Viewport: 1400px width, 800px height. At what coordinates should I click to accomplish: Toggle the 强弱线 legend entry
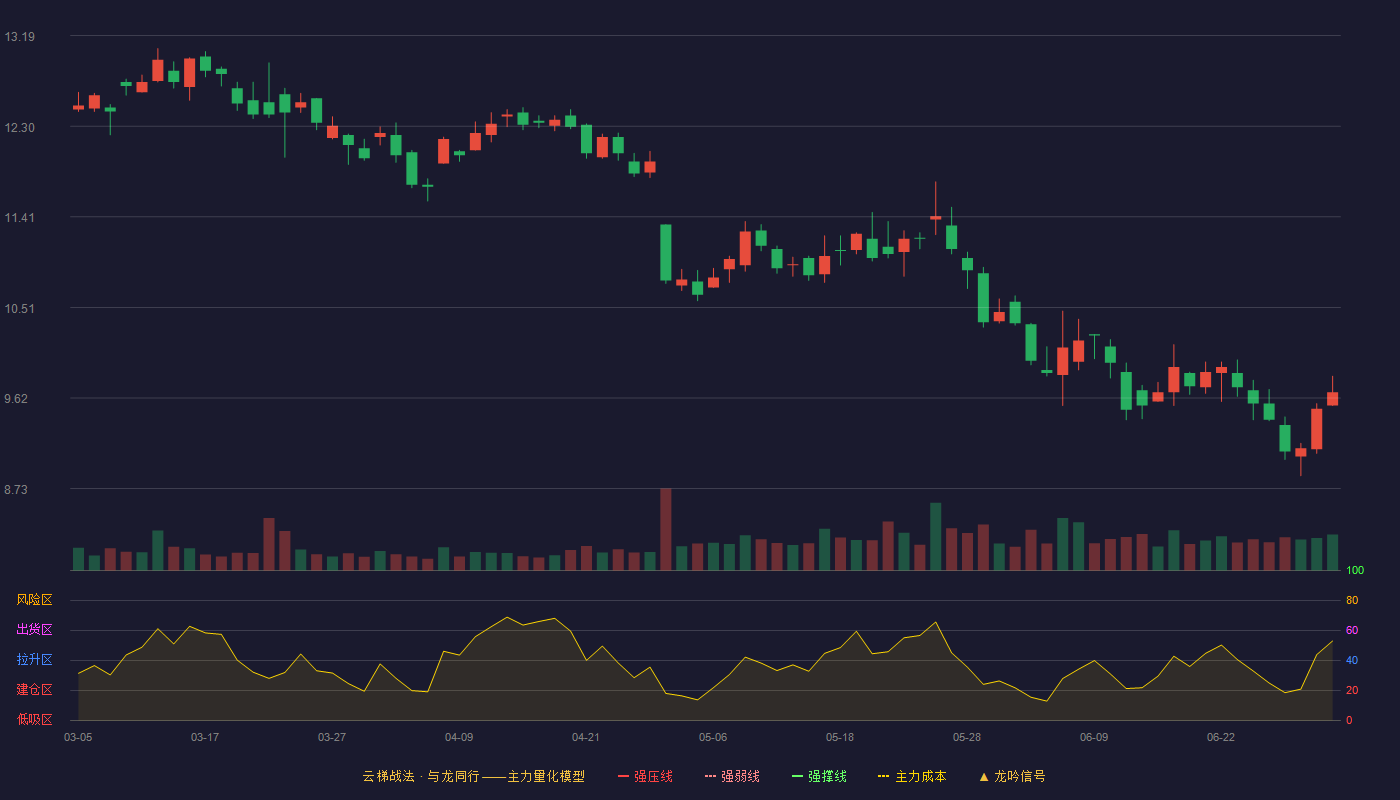coord(732,776)
